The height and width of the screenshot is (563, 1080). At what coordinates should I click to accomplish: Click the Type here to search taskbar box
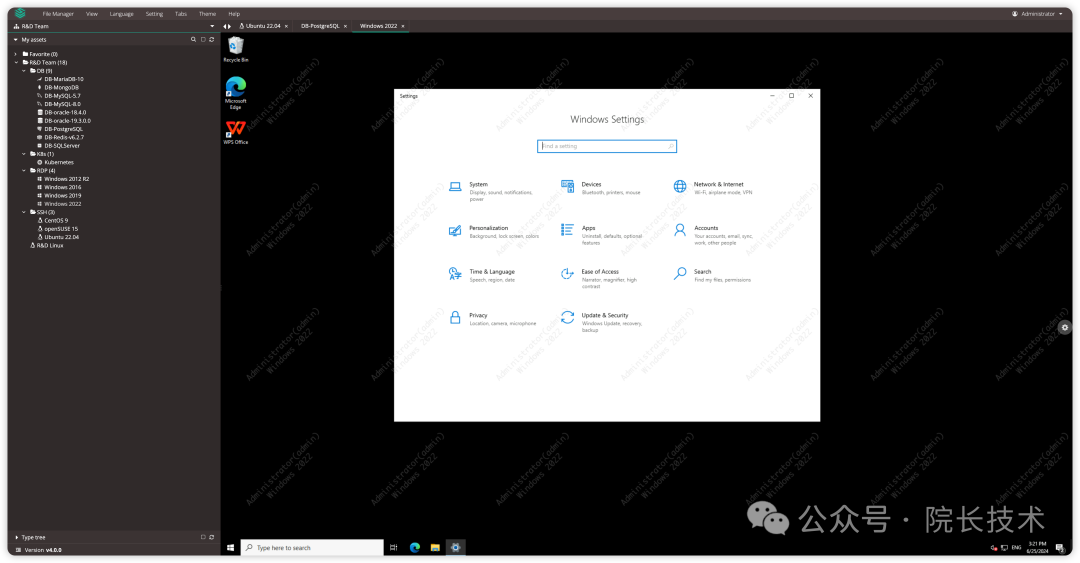coord(312,548)
